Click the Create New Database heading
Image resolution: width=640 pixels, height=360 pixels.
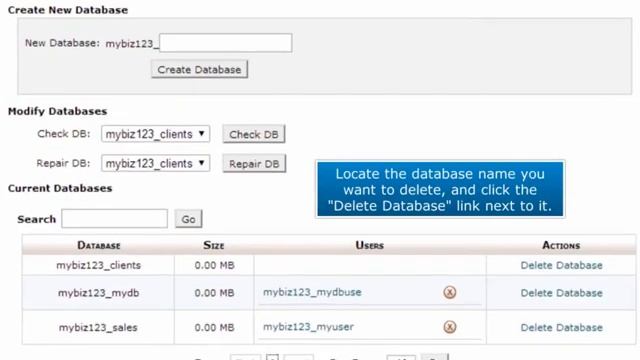[68, 10]
